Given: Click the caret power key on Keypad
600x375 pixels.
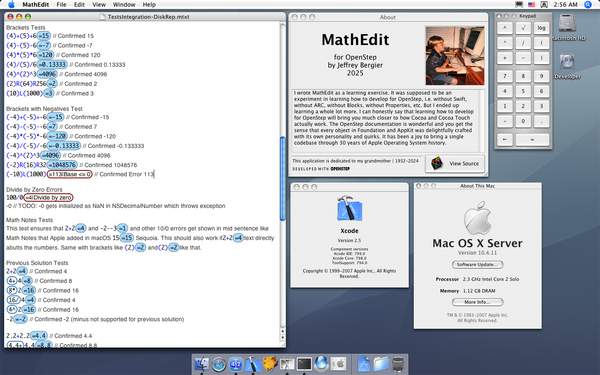Looking at the screenshot, I should coord(505,28).
